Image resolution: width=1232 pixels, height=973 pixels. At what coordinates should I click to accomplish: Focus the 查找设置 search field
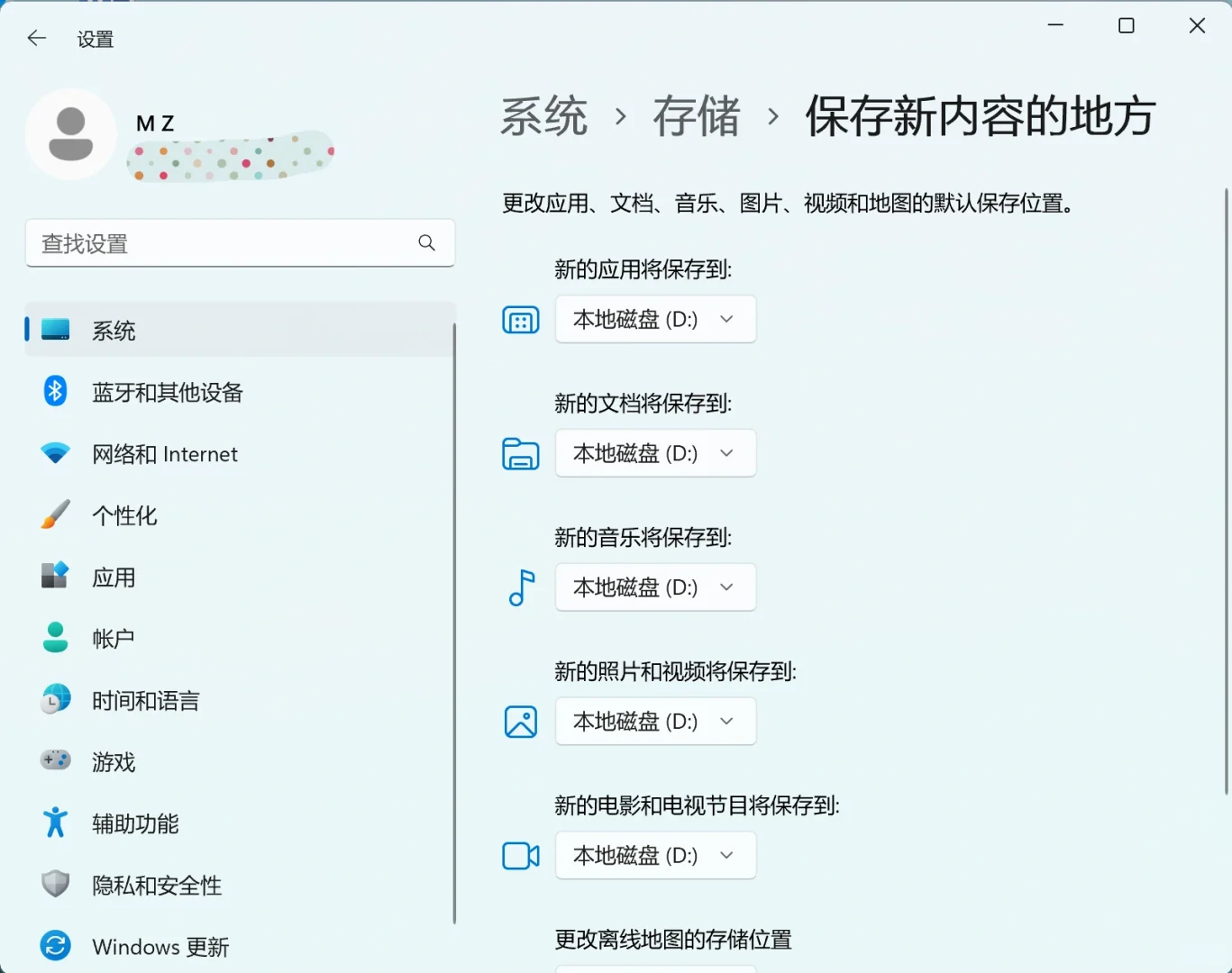tap(240, 243)
